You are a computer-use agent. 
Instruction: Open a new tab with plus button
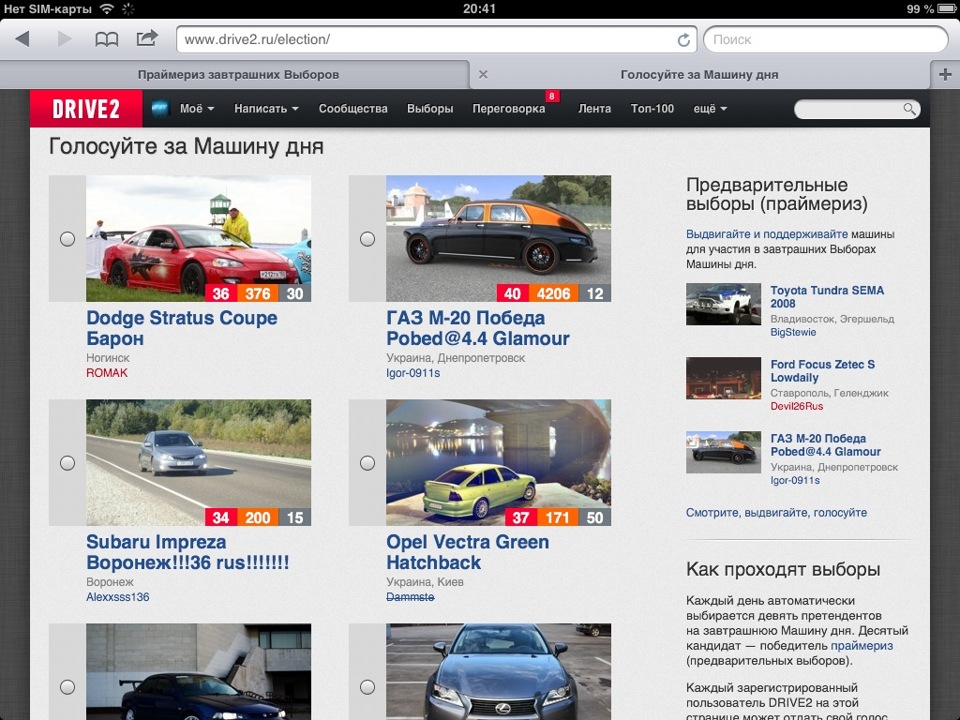point(945,75)
